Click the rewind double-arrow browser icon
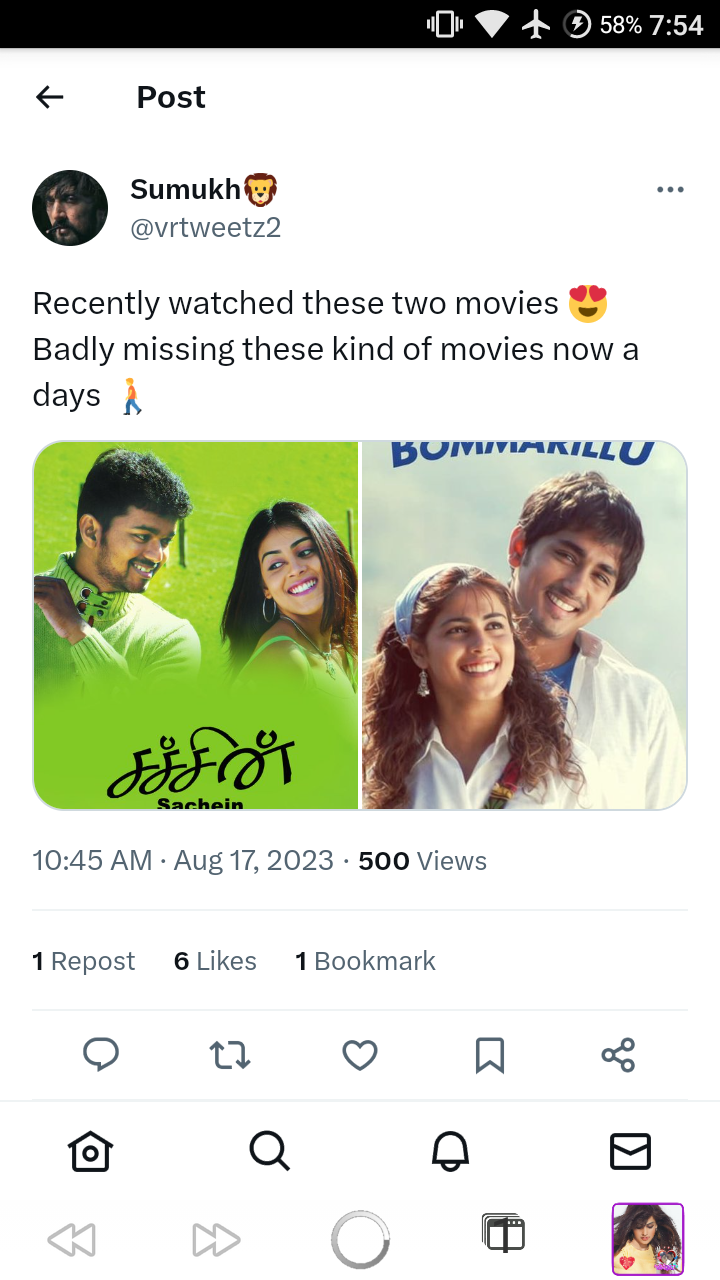This screenshot has height=1280, width=720. 71,1240
